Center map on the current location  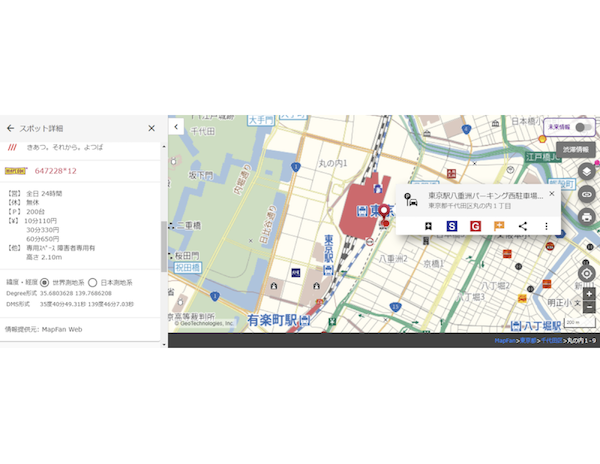[586, 274]
